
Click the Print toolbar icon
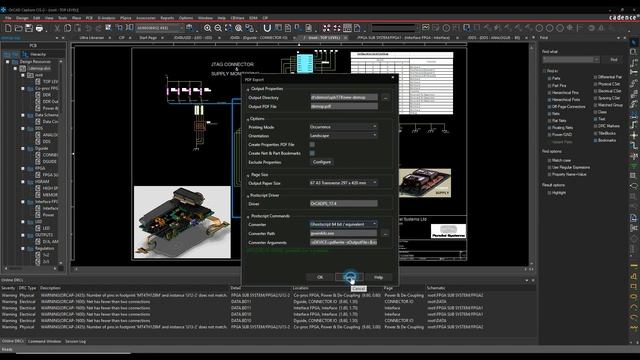click(x=39, y=28)
